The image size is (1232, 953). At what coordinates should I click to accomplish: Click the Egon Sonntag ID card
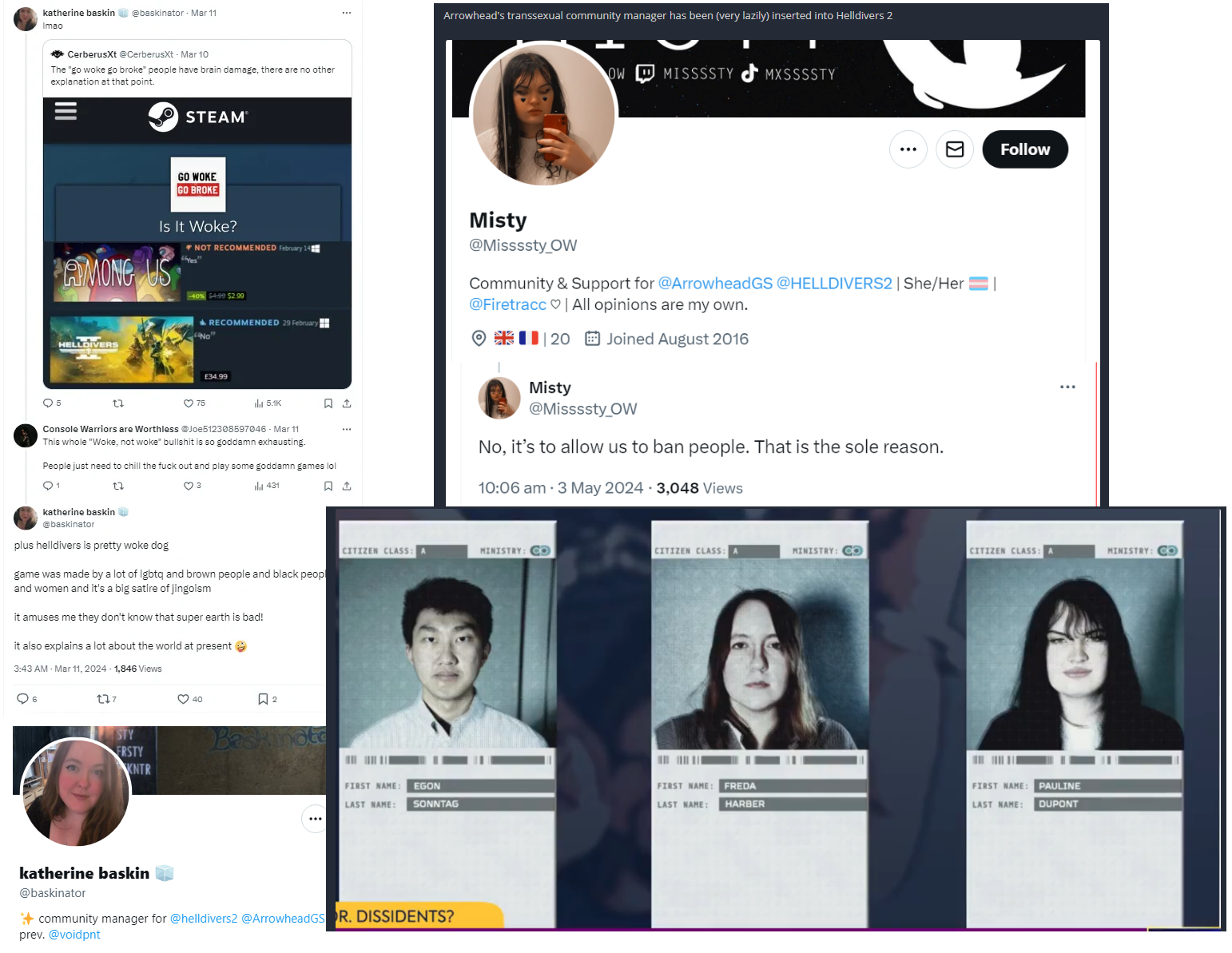point(447,724)
